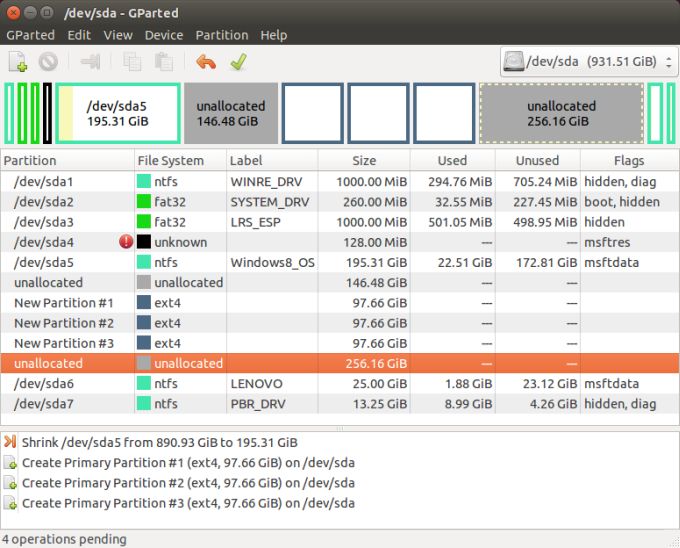This screenshot has width=680, height=548.
Task: Click the ntfs color swatch for /dev/sda1
Action: [x=144, y=182]
